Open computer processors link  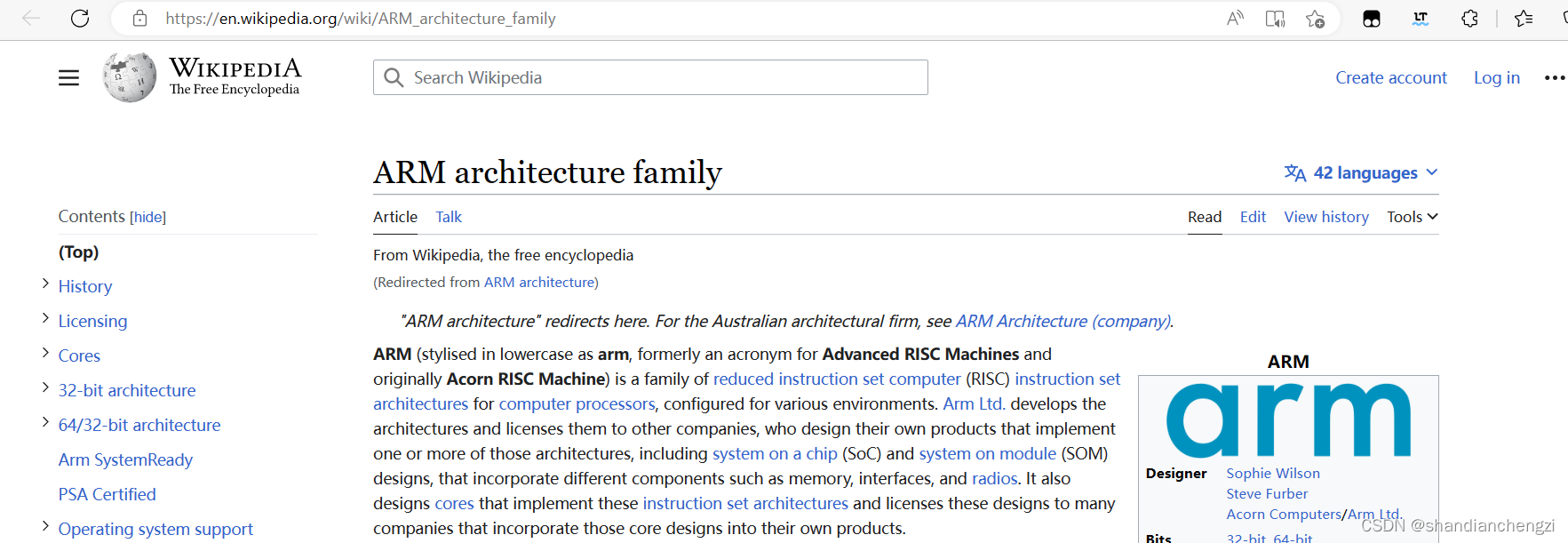577,403
